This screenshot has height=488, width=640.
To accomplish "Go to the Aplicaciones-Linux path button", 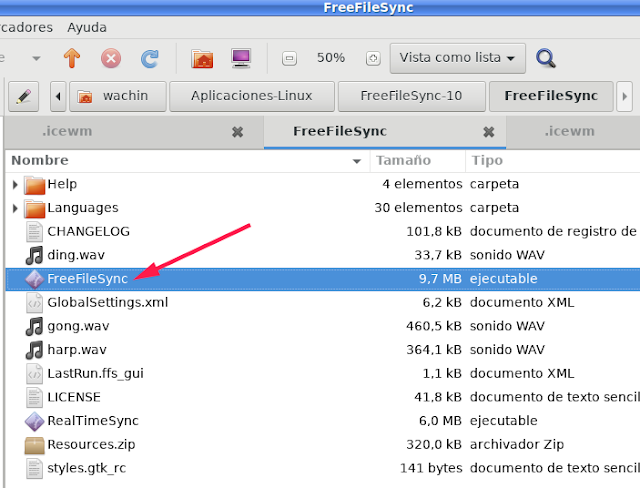I will 252,96.
